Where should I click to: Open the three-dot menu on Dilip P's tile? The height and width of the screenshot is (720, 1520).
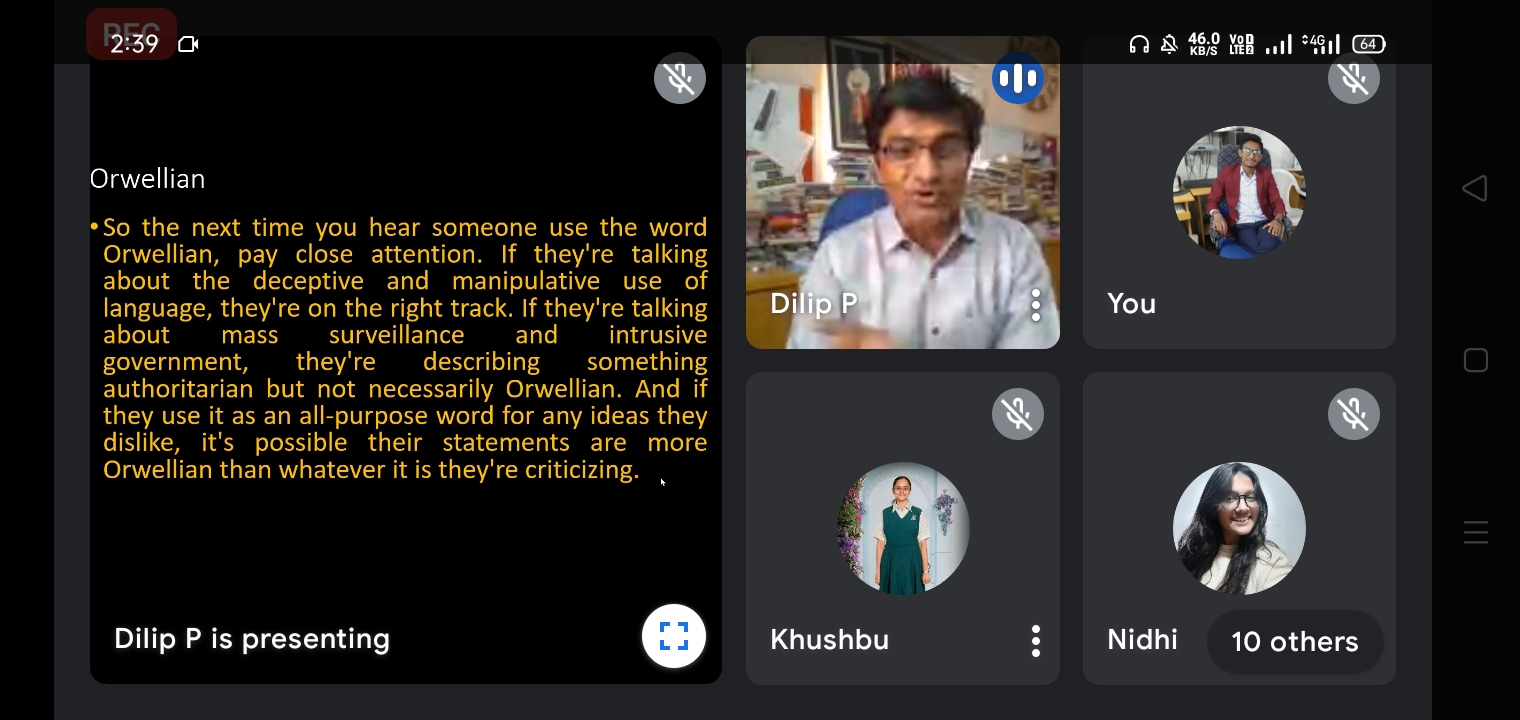click(1036, 305)
